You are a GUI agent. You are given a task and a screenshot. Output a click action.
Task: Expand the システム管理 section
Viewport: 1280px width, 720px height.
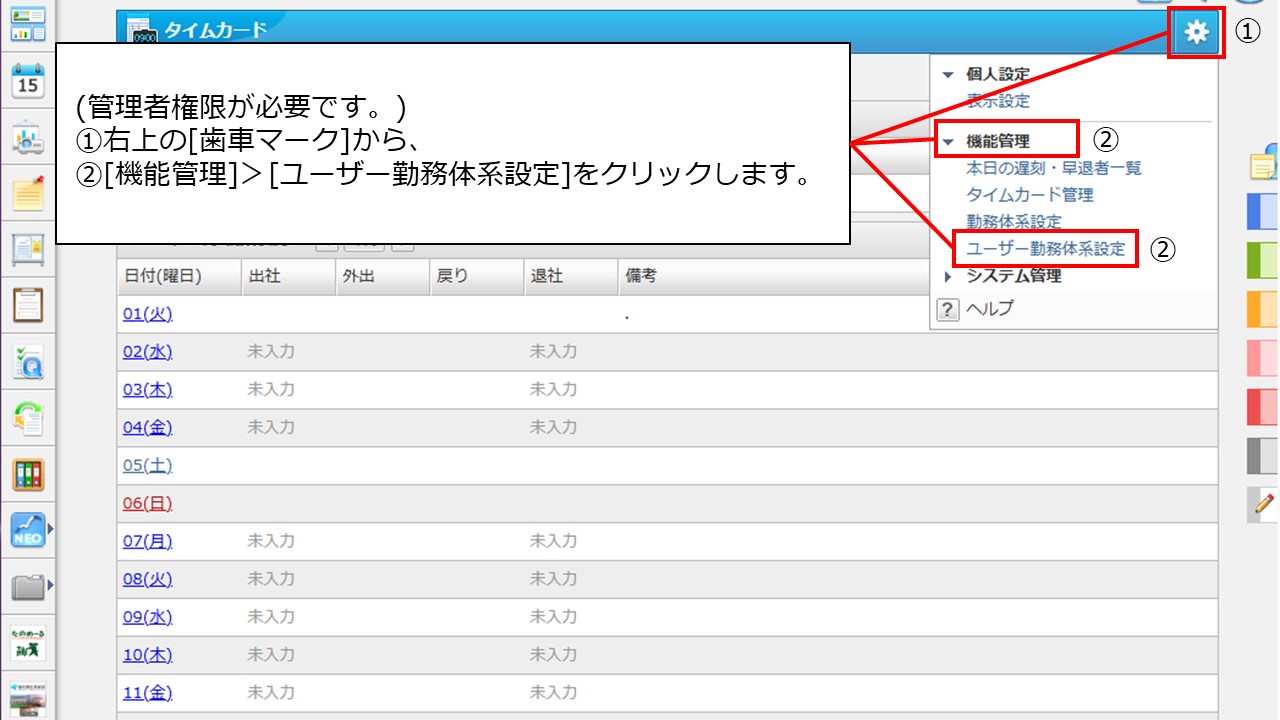tap(949, 277)
